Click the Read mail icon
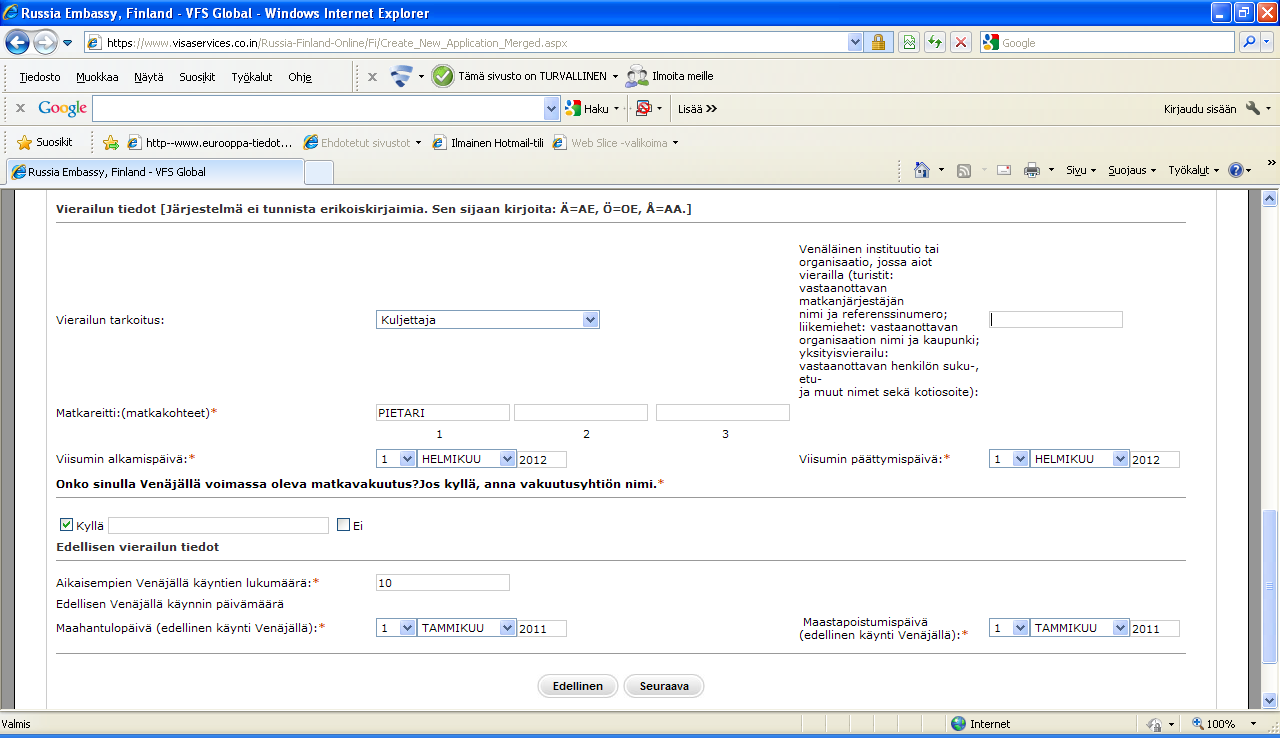The height and width of the screenshot is (738, 1280). coord(1004,171)
